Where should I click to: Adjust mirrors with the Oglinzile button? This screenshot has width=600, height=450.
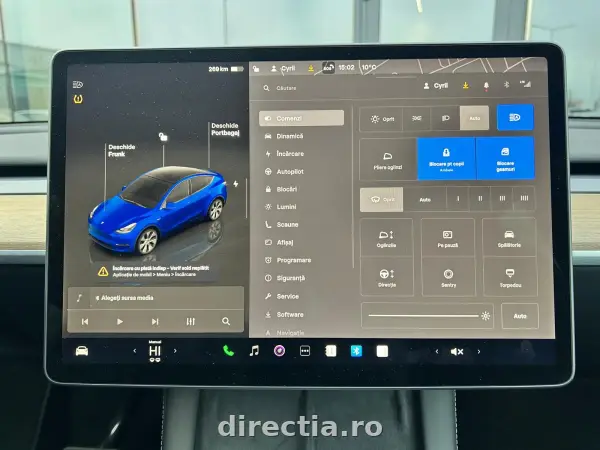pos(386,238)
